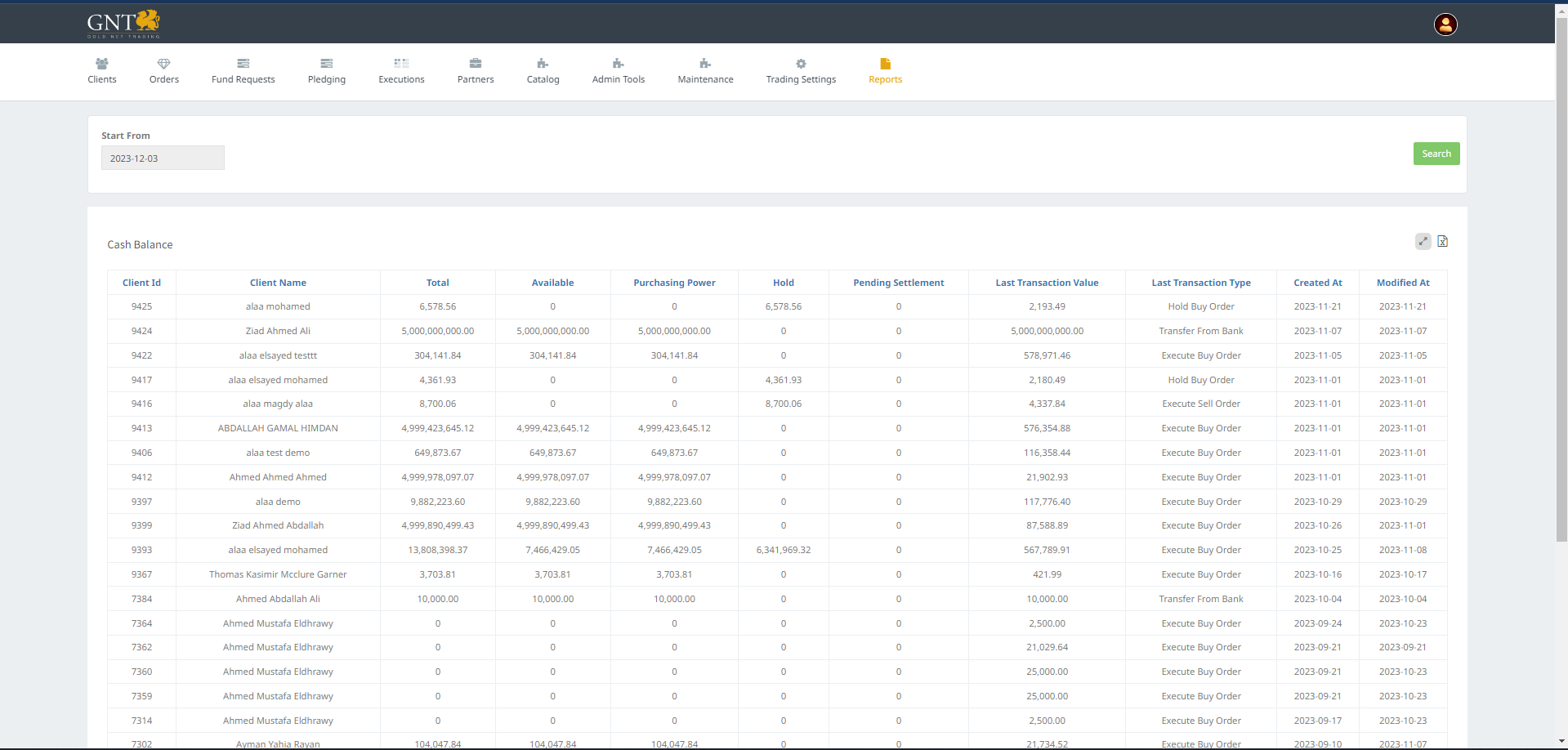Go to Orders via diamond icon
Image resolution: width=1568 pixels, height=750 pixels.
coord(163,64)
